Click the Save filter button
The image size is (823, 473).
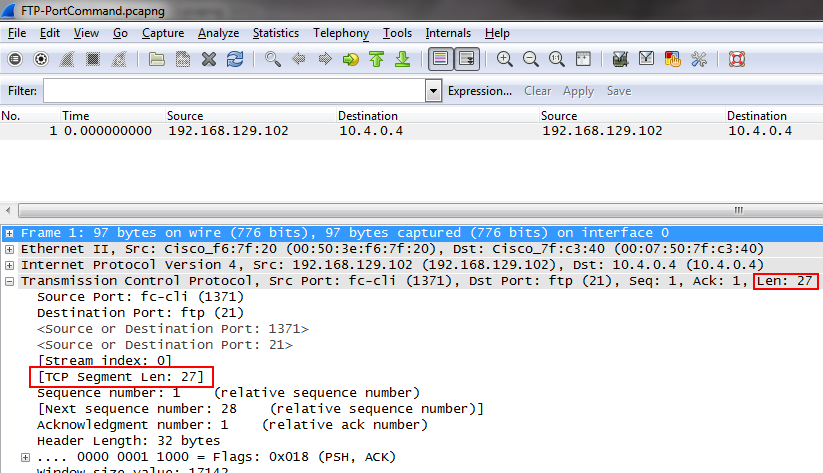(x=619, y=91)
